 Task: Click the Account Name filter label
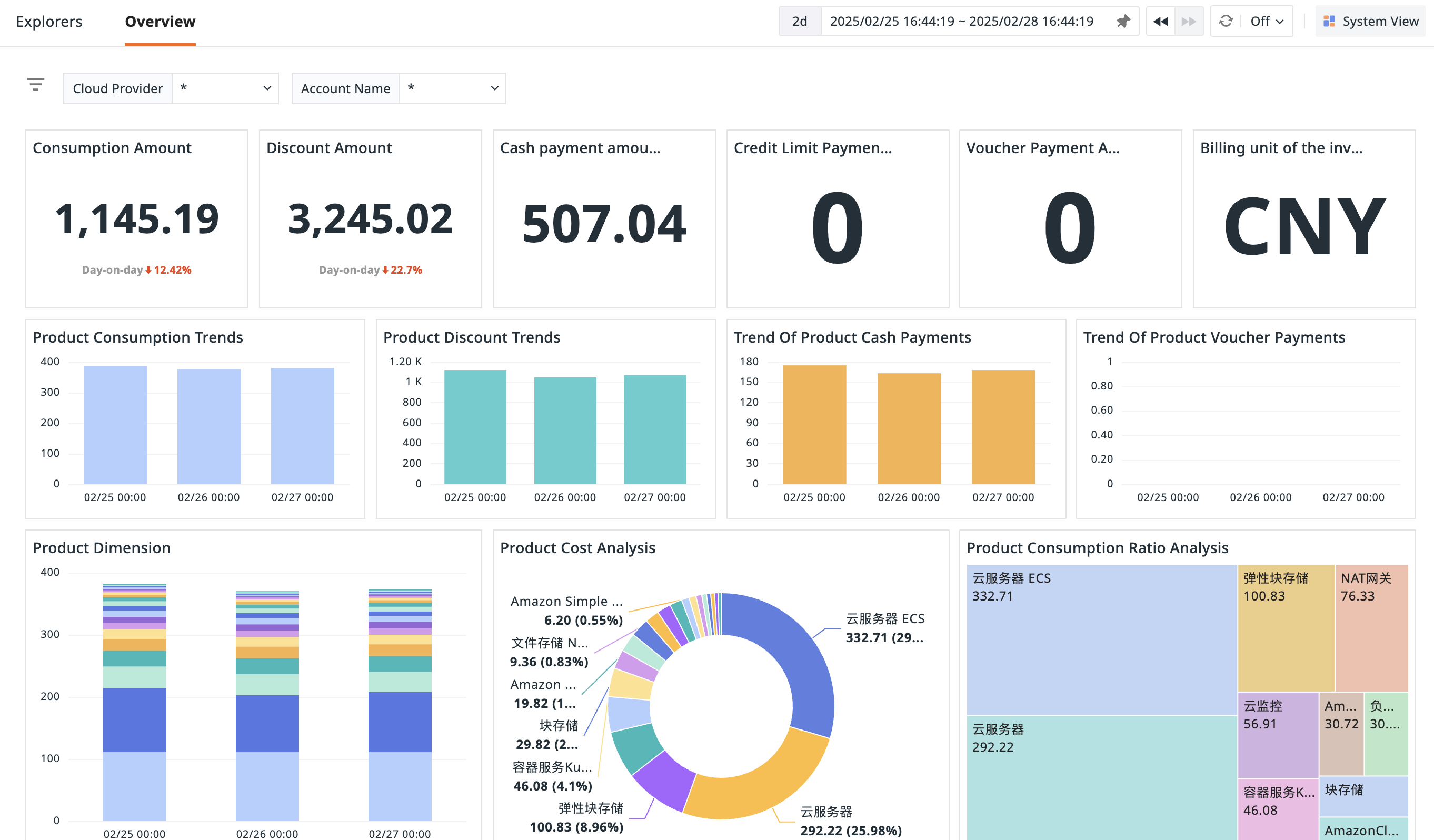[x=345, y=88]
